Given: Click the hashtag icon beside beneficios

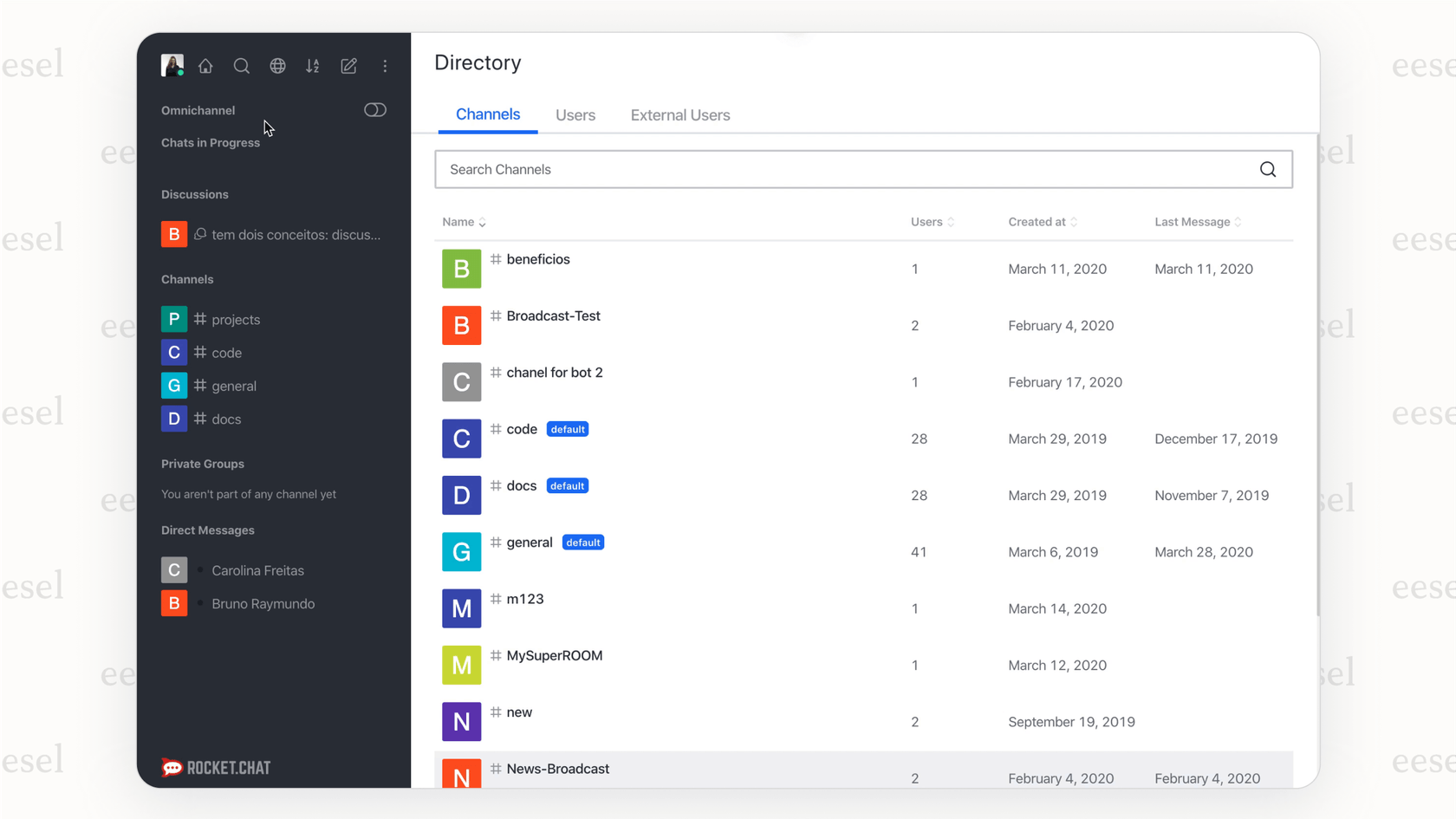Looking at the screenshot, I should coord(494,258).
